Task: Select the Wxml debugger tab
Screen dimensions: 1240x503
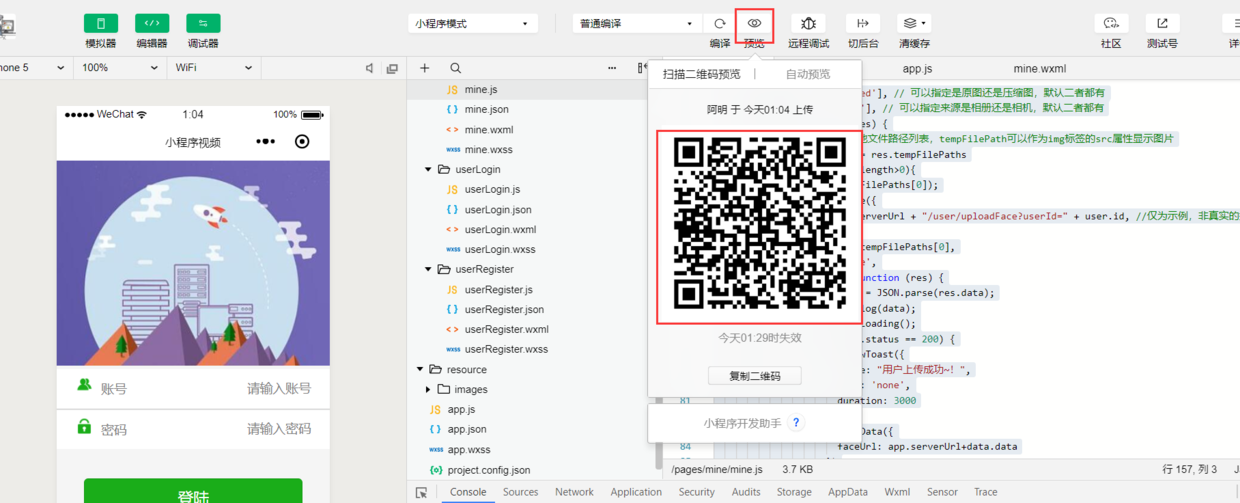Action: coord(897,492)
